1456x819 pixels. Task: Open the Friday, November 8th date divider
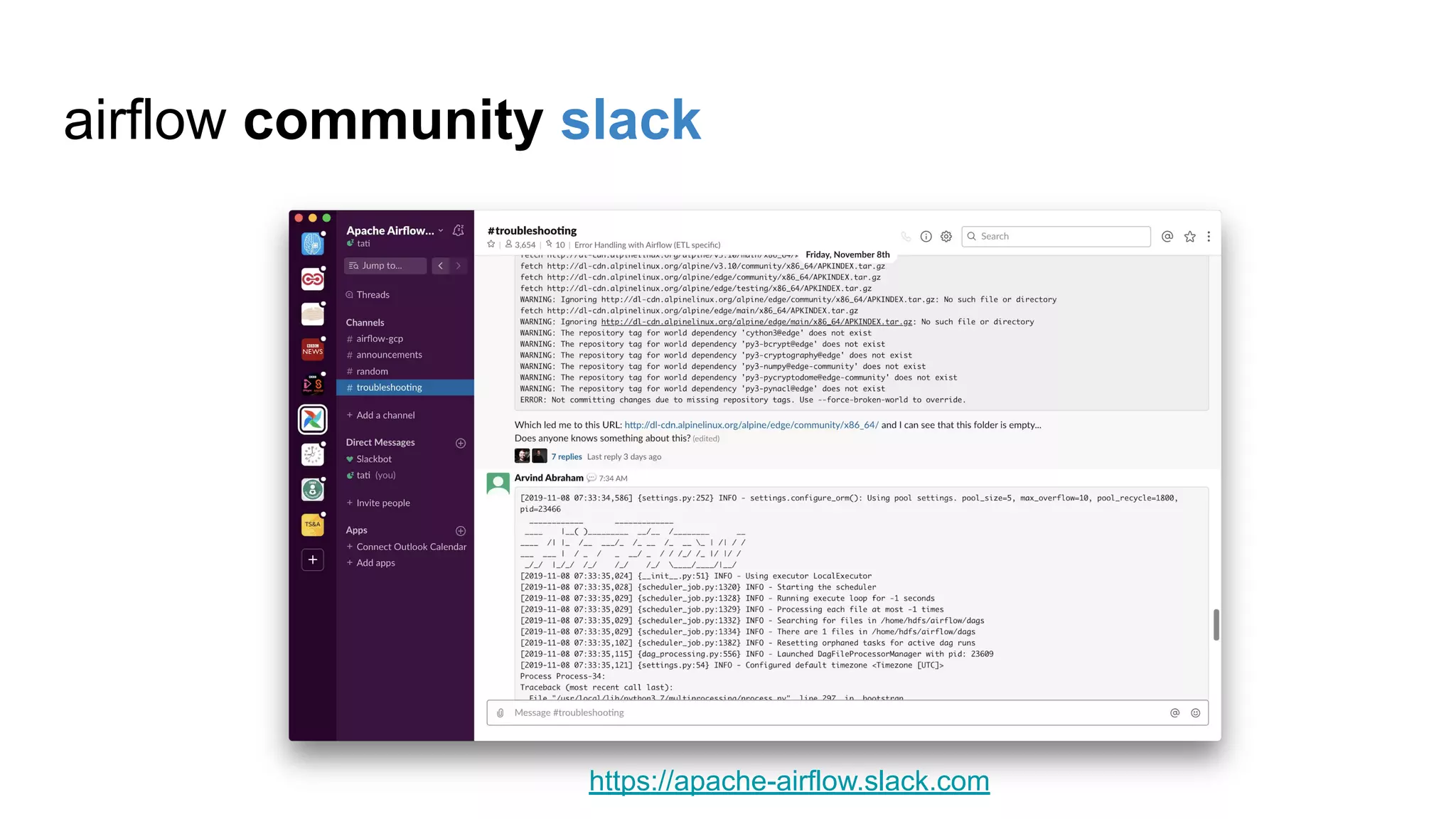(847, 255)
